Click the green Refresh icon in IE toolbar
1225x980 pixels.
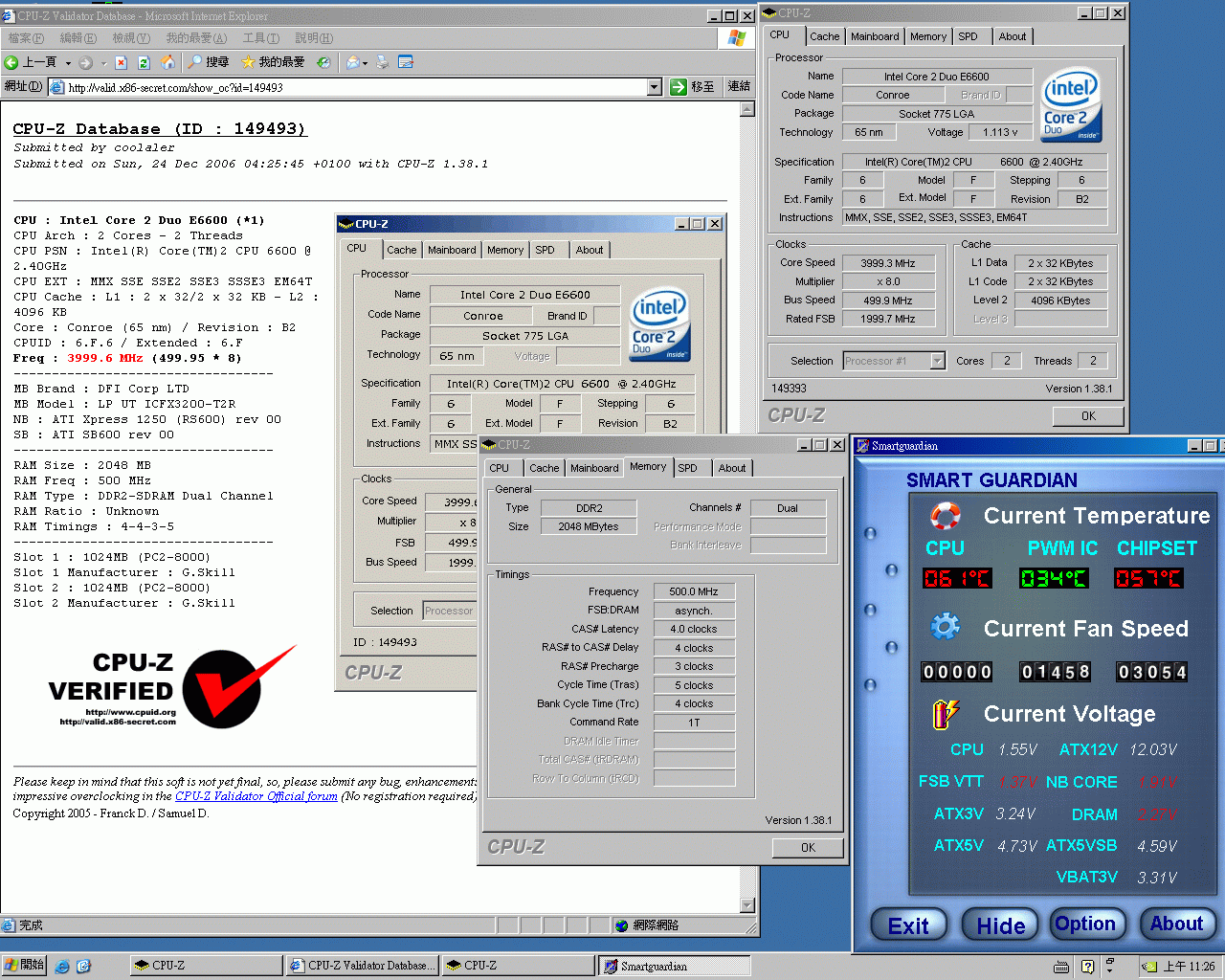coord(144,62)
